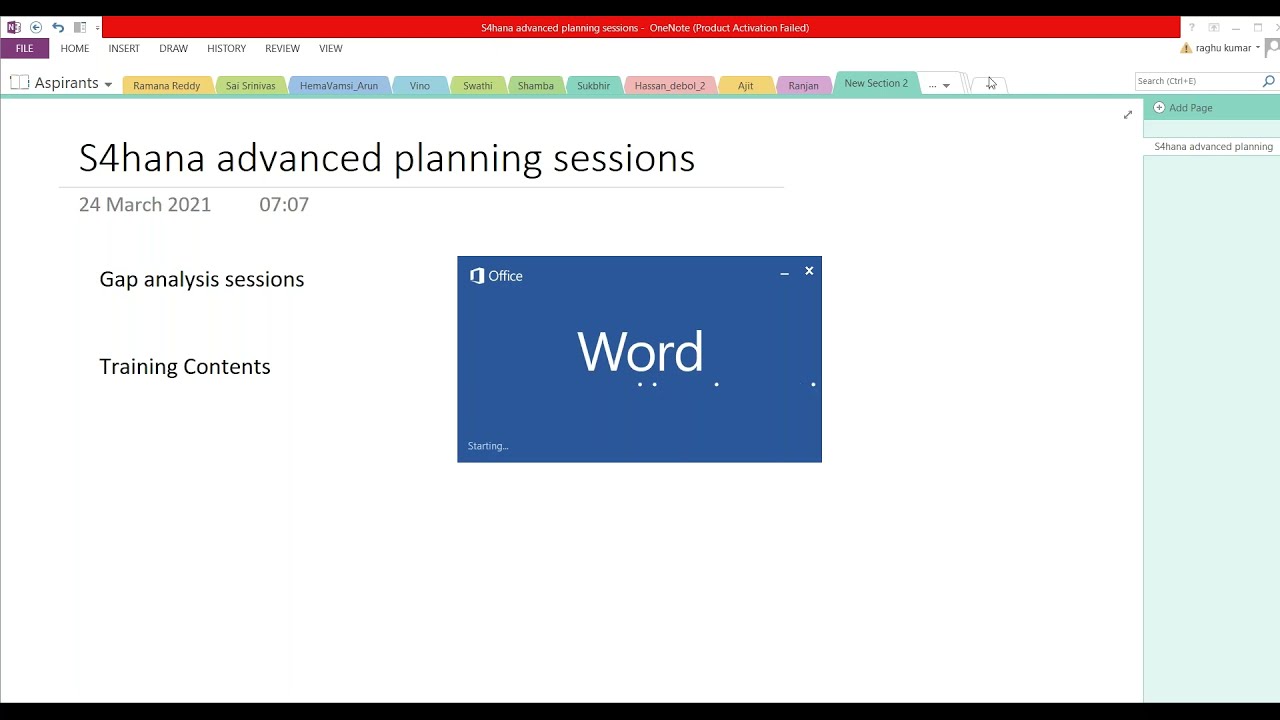Create a new section with the blank tab
Viewport: 1280px width, 720px height.
click(990, 84)
